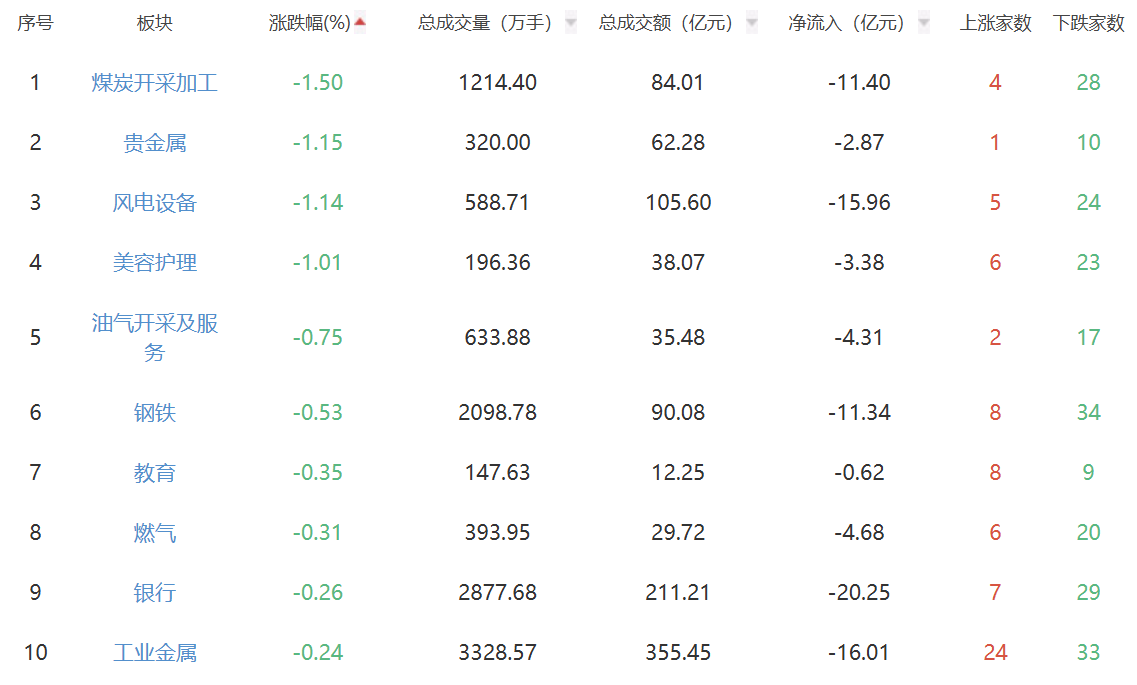Open the 煤炭开采加工 sector link
Image resolution: width=1137 pixels, height=685 pixels.
(x=154, y=83)
